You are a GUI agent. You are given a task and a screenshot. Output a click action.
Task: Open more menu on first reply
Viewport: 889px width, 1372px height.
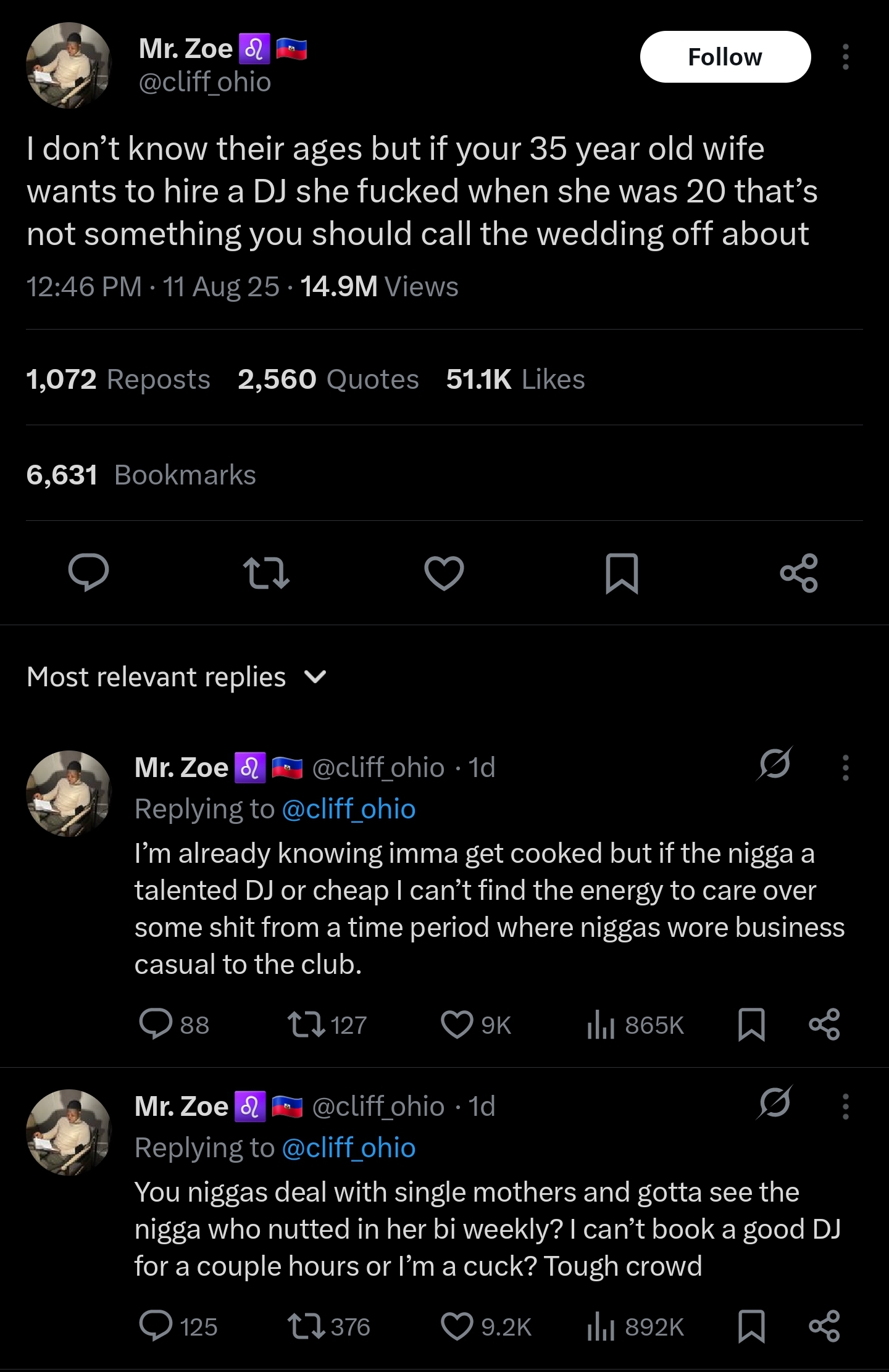tap(845, 767)
